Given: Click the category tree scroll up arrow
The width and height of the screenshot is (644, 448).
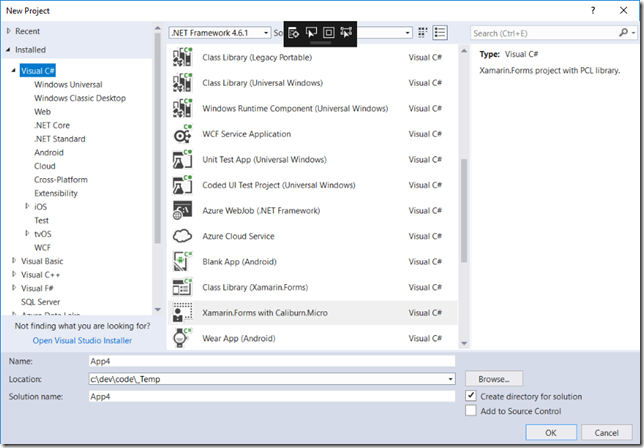Looking at the screenshot, I should point(158,28).
